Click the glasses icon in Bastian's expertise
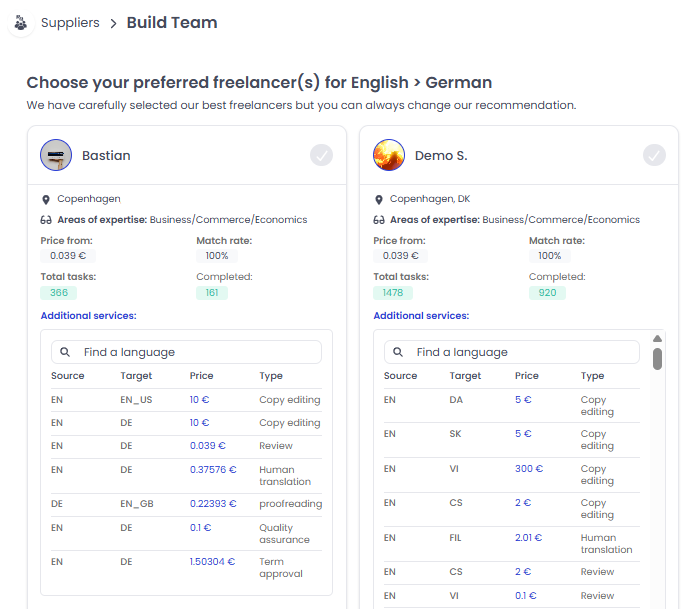 point(46,220)
